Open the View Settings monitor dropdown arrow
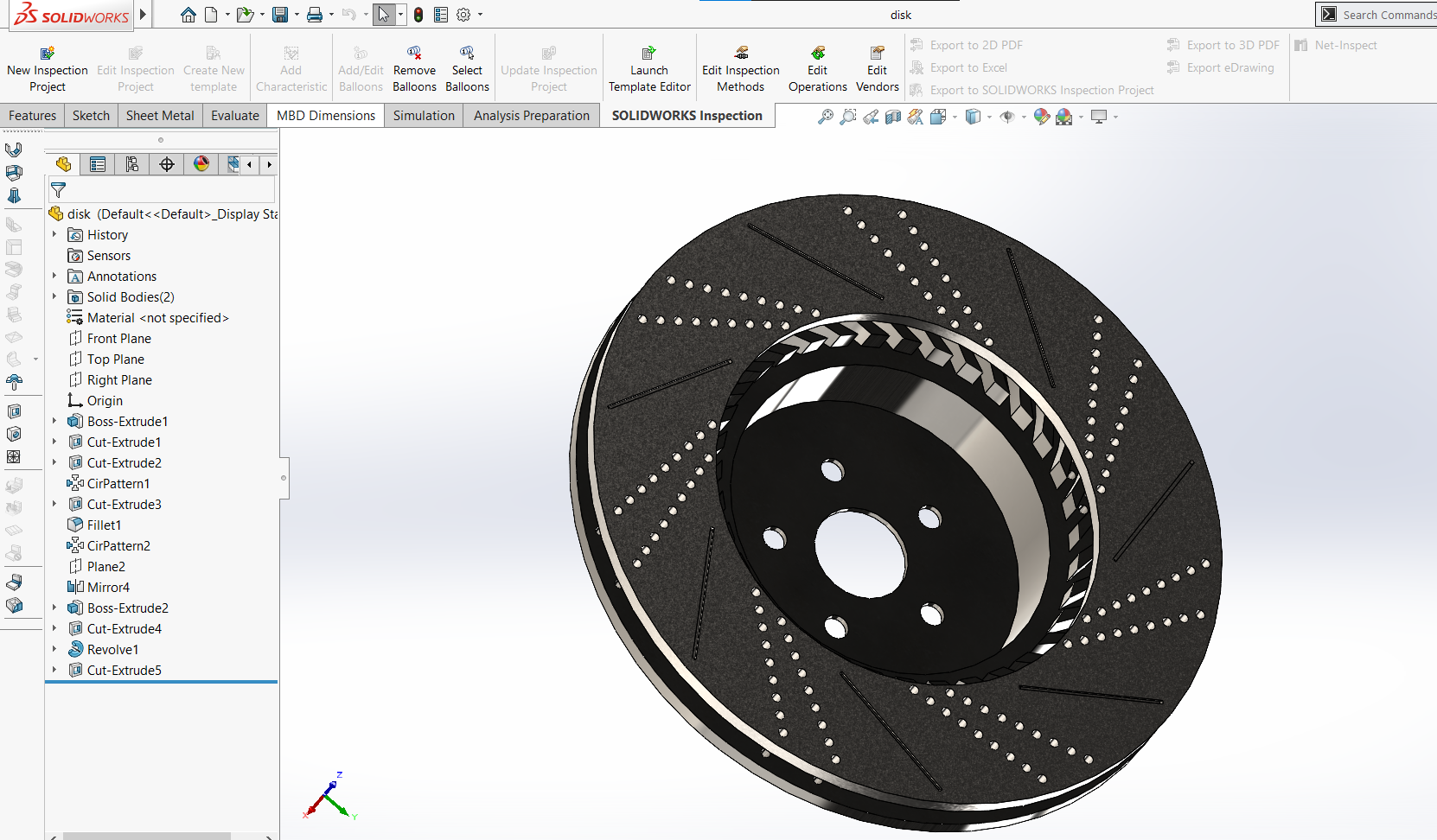 pos(1115,117)
